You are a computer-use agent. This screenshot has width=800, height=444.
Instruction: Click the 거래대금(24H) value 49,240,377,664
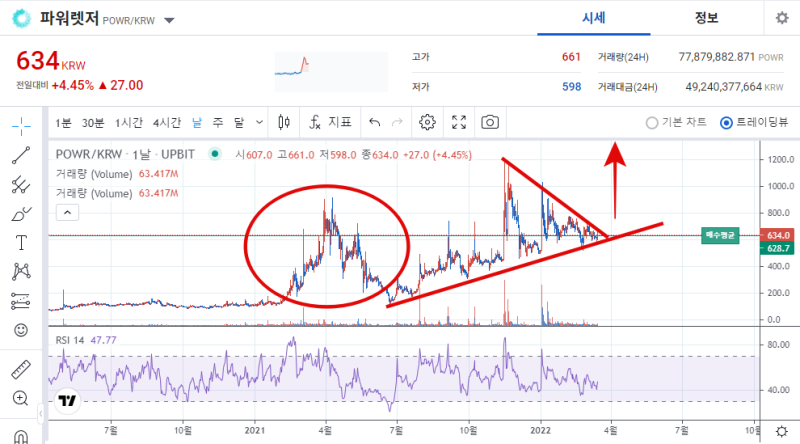[723, 87]
